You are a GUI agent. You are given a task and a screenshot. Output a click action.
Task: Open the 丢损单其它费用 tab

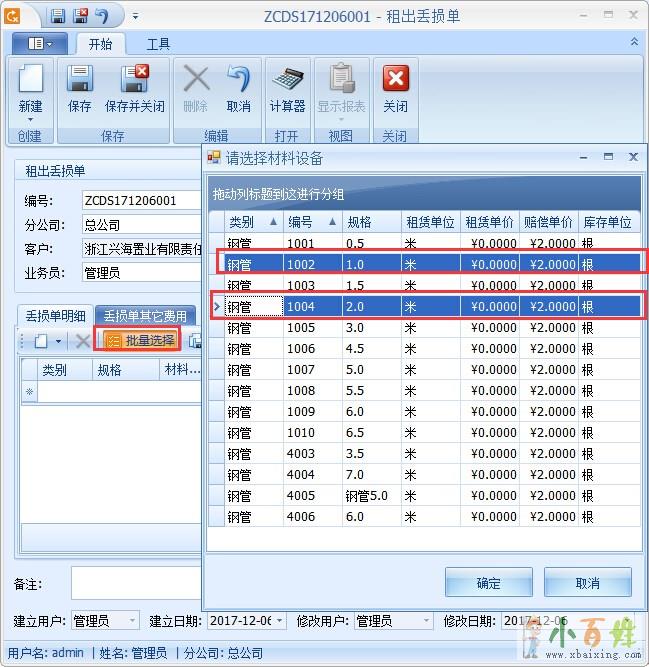tap(146, 316)
